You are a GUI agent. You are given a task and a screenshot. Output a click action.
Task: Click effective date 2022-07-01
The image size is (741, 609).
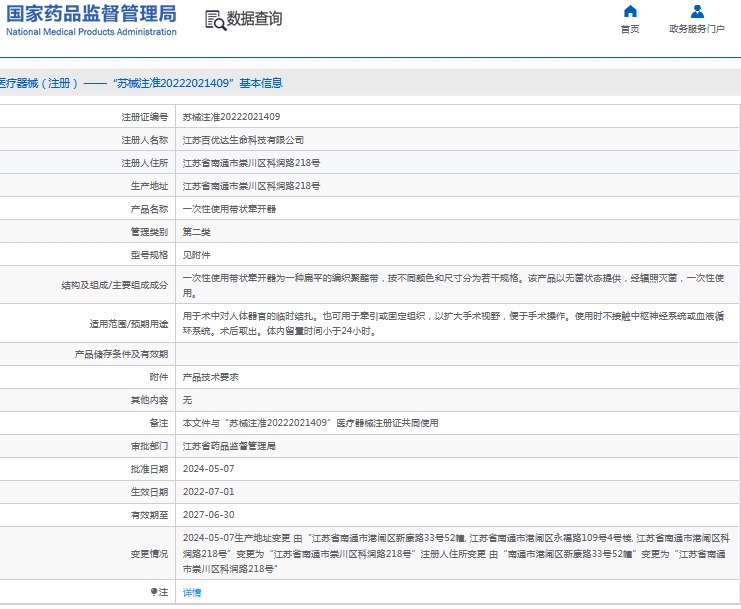click(x=208, y=492)
